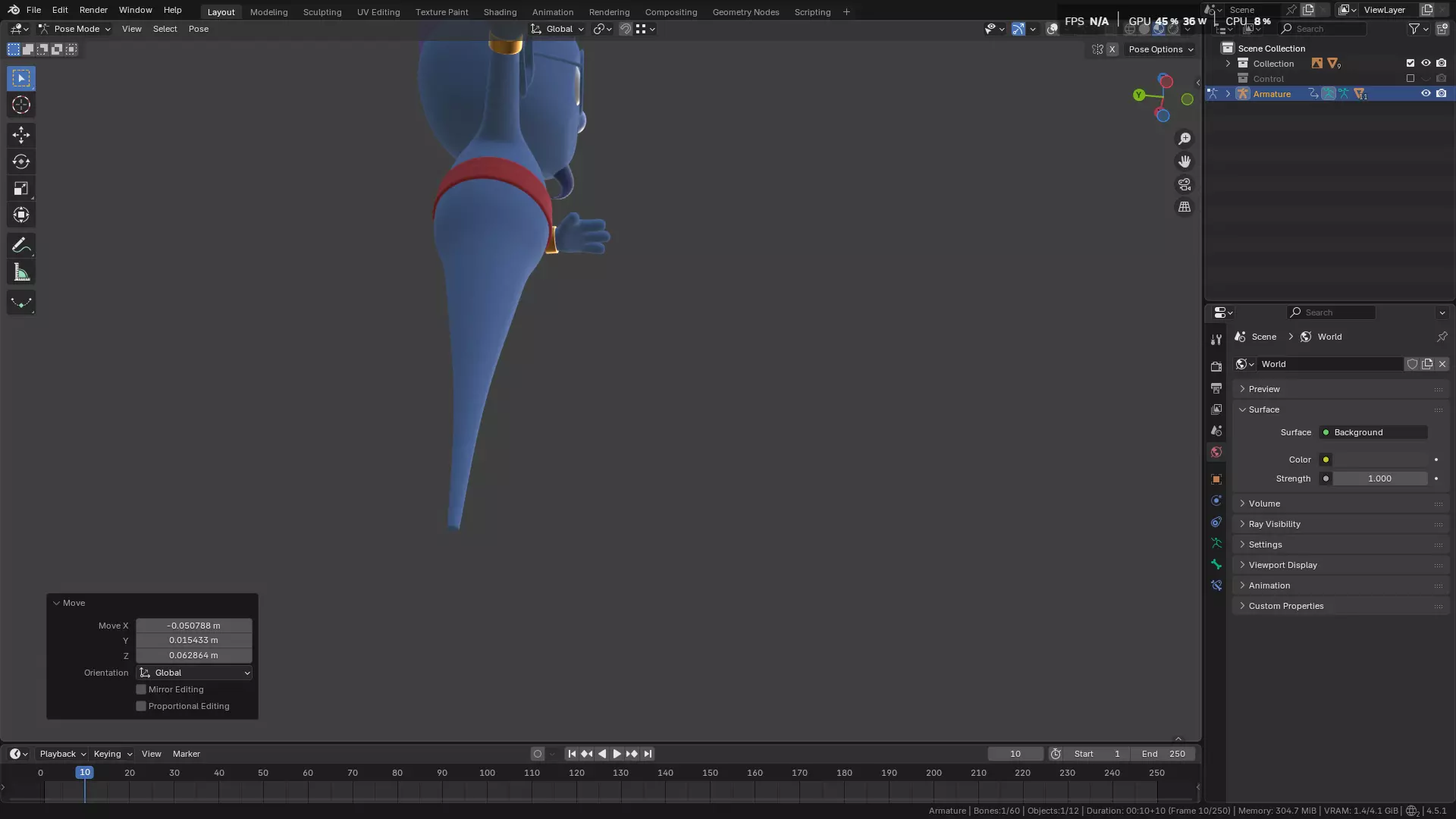This screenshot has width=1456, height=819.
Task: Click the World fake user shield icon
Action: coord(1412,364)
